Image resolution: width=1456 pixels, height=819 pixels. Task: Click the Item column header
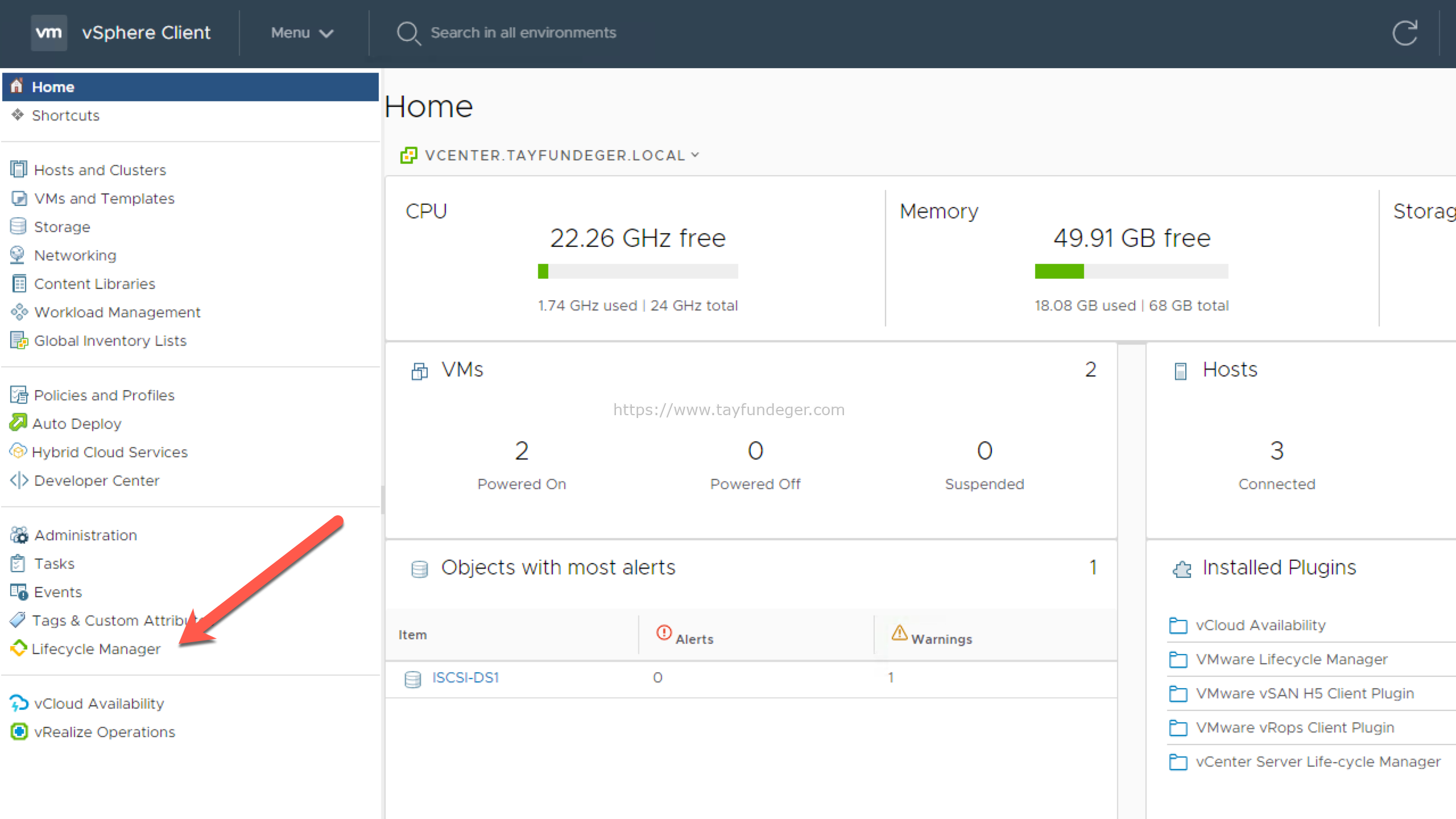coord(412,635)
